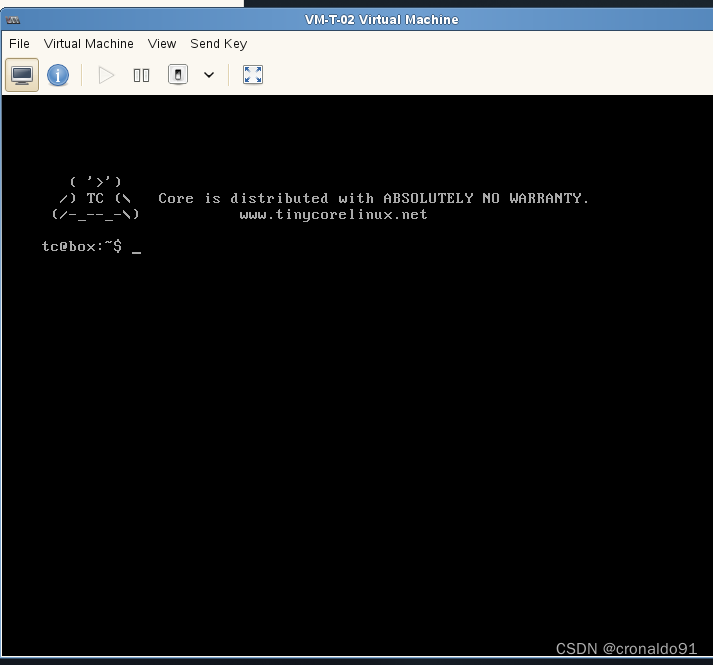Open the Virtual Machine menu
This screenshot has width=713, height=665.
pos(89,44)
